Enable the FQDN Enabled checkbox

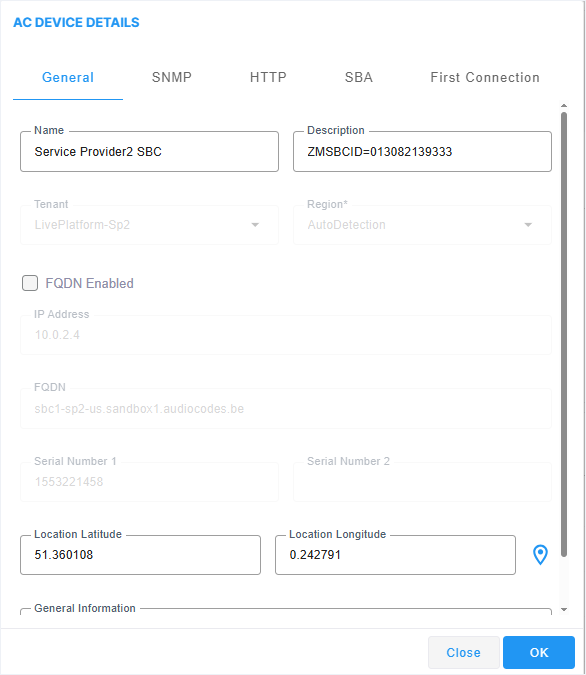click(30, 283)
